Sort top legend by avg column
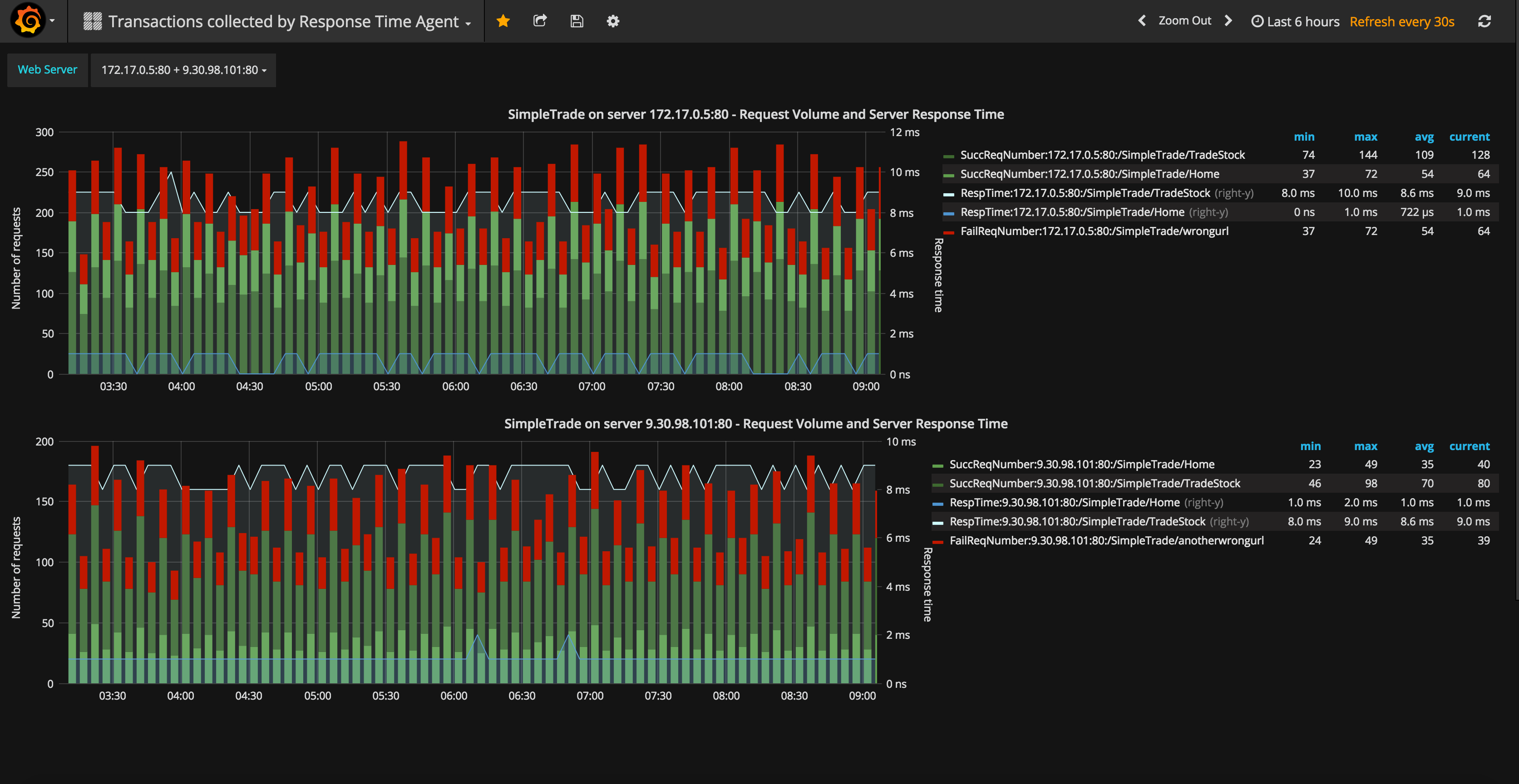 click(x=1424, y=137)
